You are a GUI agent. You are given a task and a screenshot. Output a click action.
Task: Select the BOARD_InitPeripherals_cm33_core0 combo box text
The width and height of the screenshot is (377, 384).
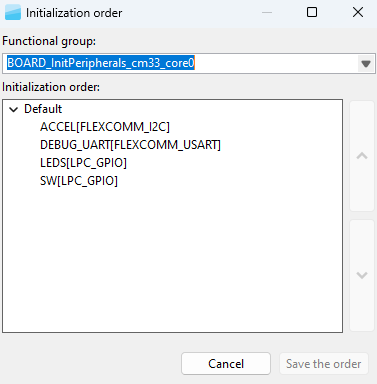[x=101, y=63]
